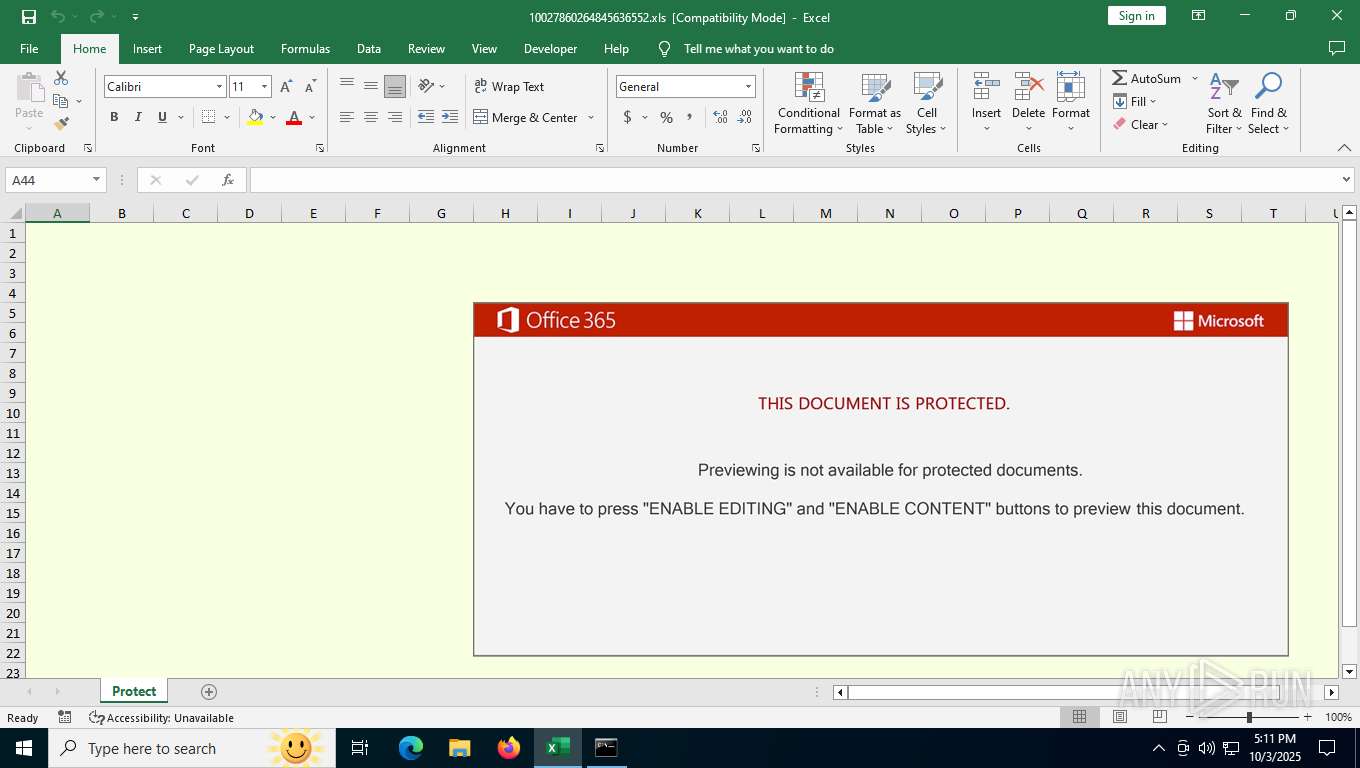
Task: Click the Cut scissors icon
Action: [61, 78]
